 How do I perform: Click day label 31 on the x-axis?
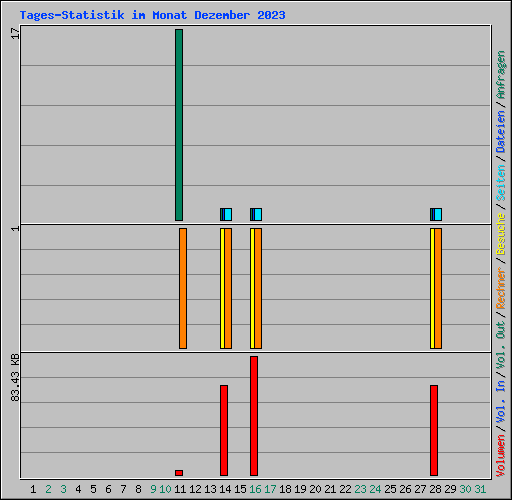click(480, 489)
